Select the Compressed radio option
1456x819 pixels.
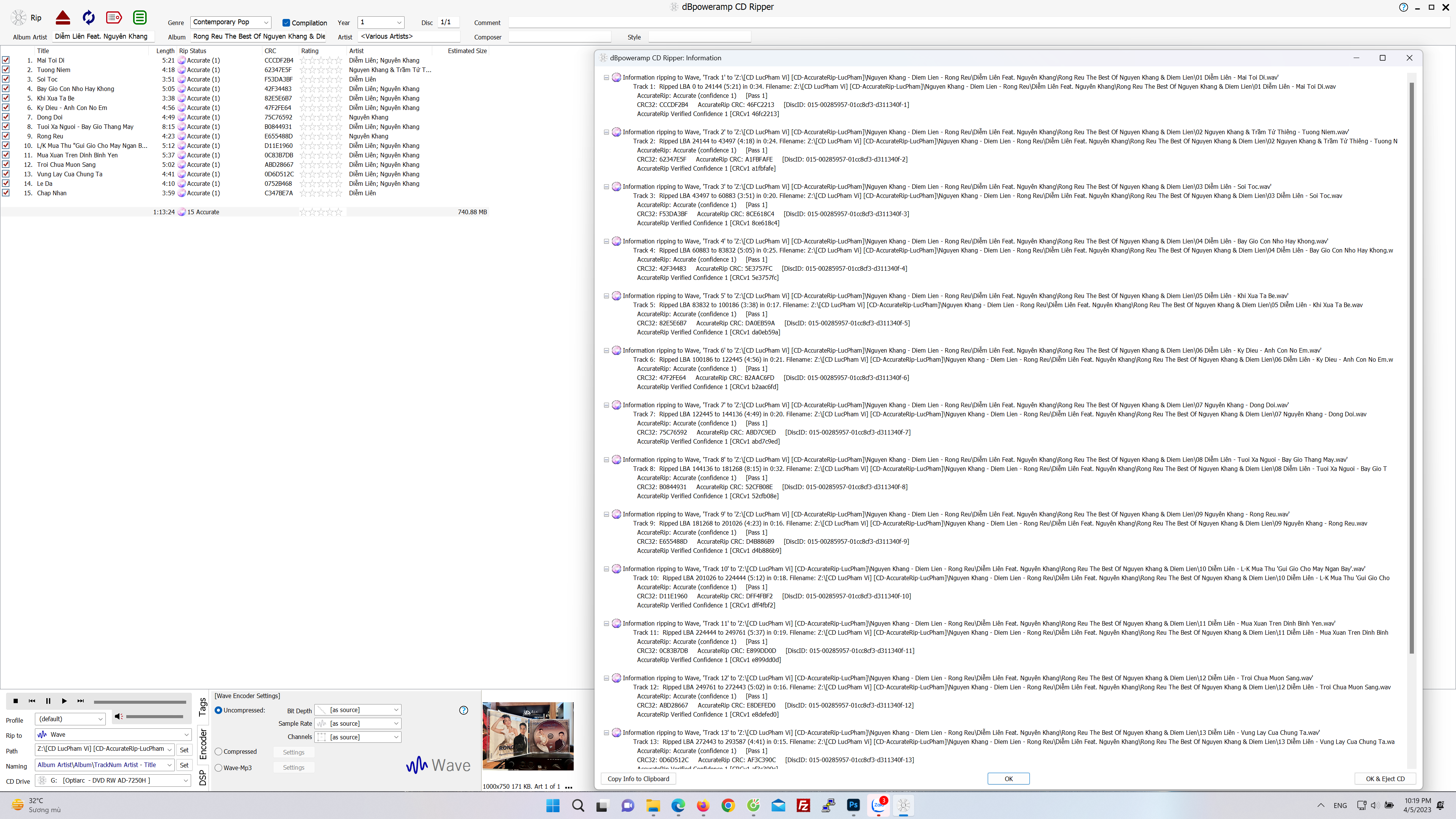[x=219, y=752]
